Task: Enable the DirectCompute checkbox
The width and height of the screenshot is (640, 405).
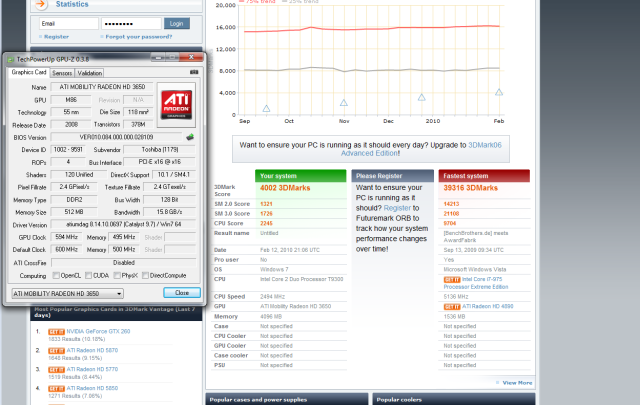Action: (145, 276)
